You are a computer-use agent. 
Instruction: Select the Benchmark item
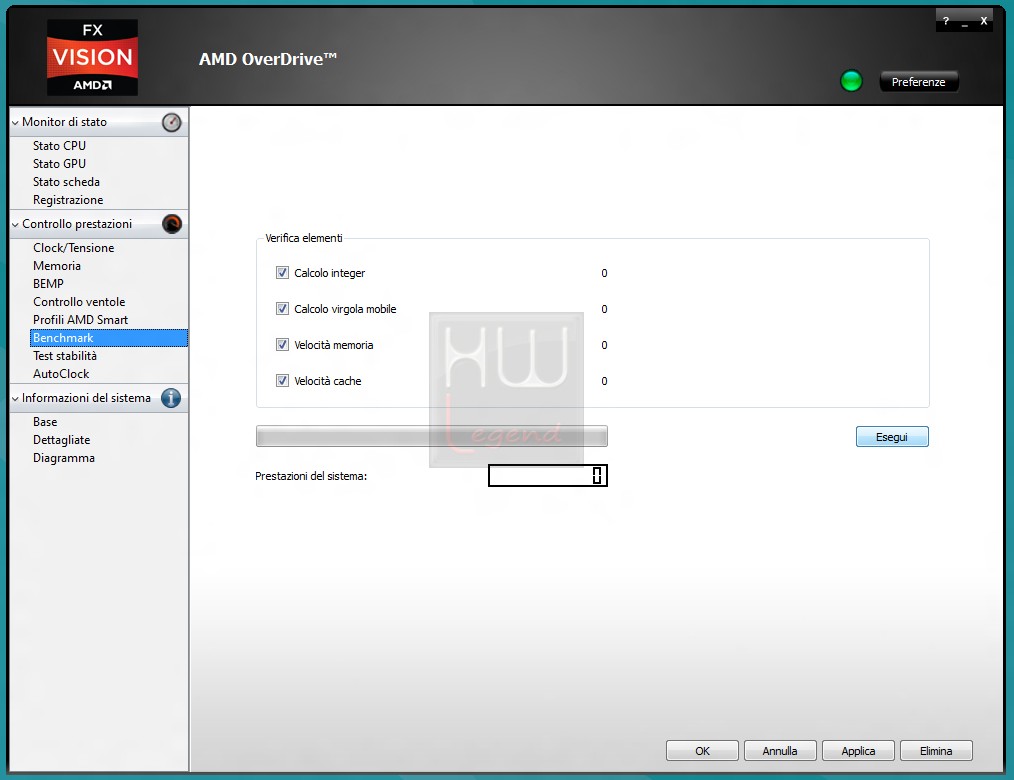click(109, 338)
